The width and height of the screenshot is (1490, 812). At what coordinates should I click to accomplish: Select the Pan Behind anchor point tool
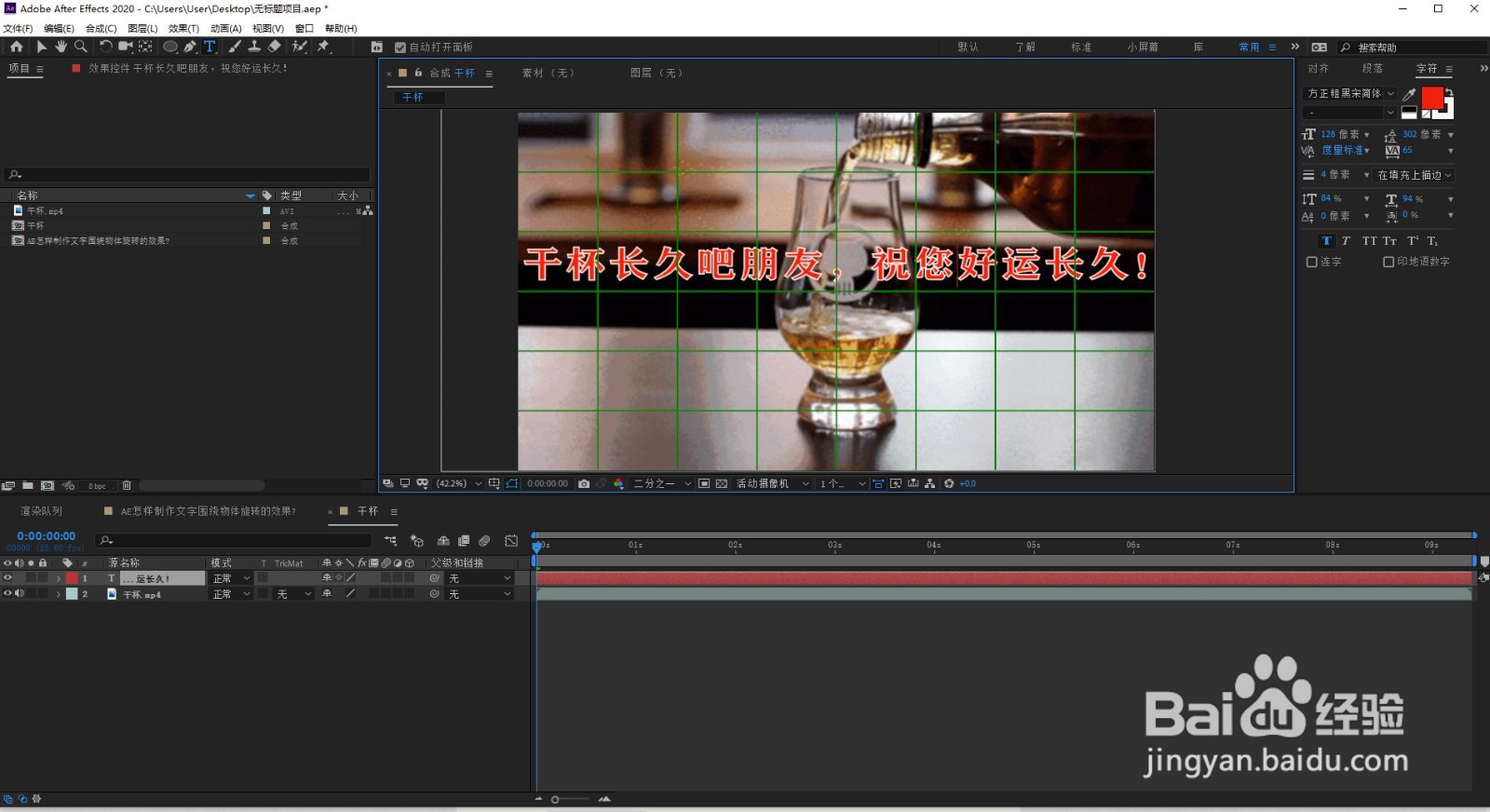(x=145, y=47)
